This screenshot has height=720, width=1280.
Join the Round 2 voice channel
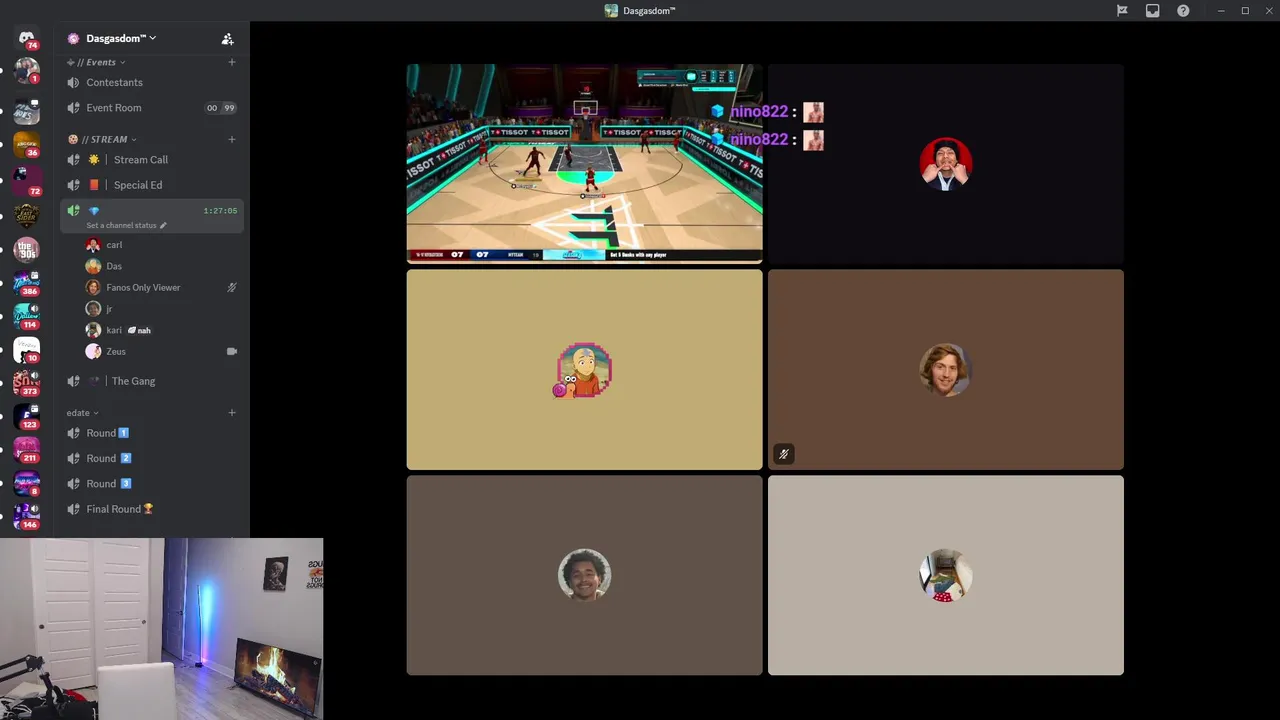pos(152,458)
